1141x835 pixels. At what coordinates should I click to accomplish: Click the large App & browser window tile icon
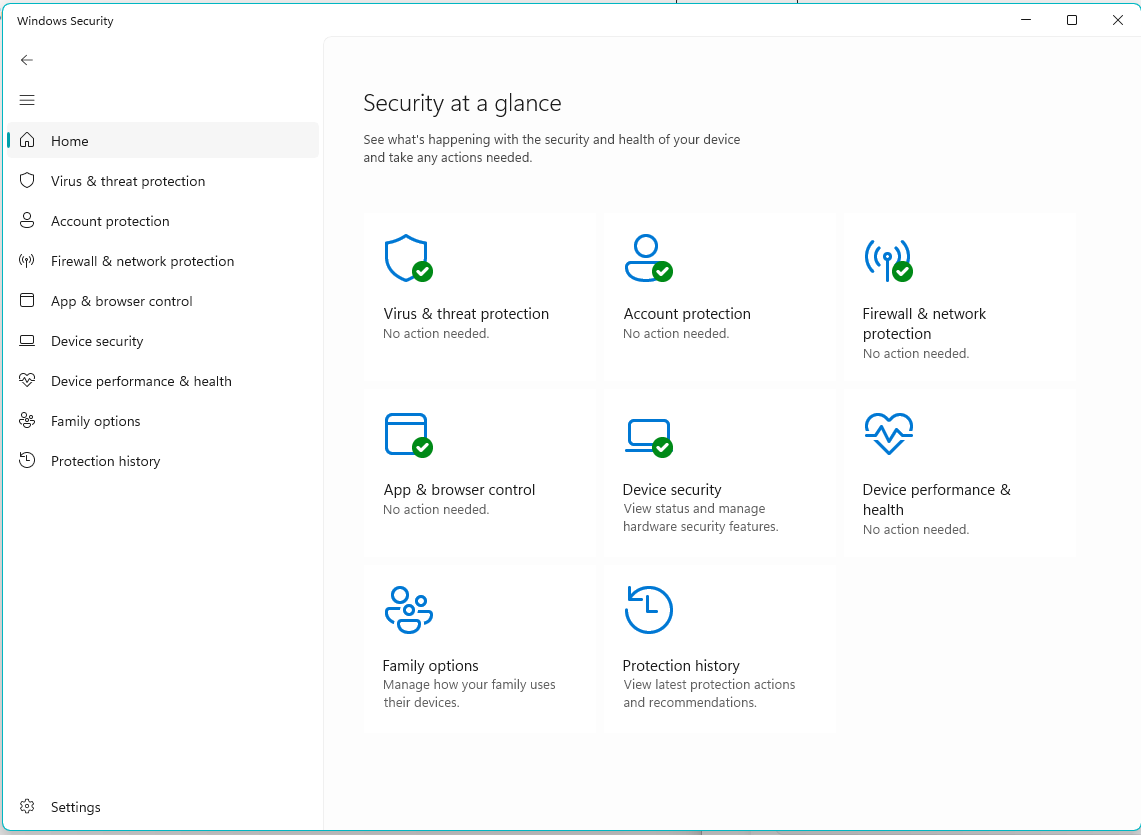408,435
